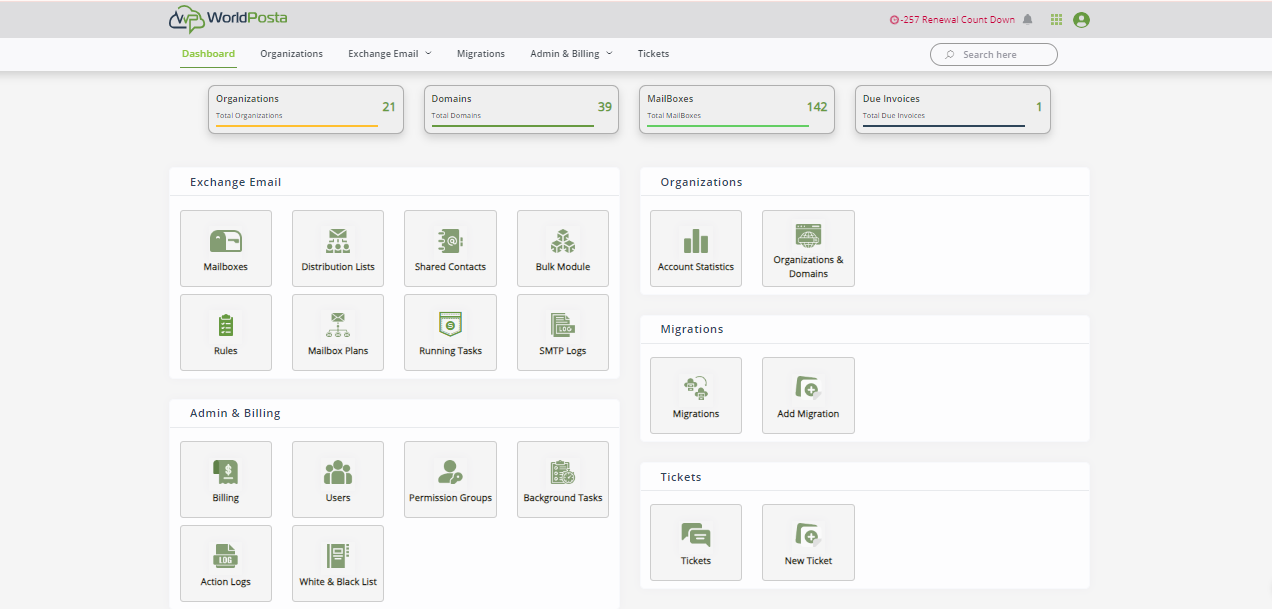Open Permission Groups icon tile
This screenshot has width=1272, height=609.
coord(450,473)
